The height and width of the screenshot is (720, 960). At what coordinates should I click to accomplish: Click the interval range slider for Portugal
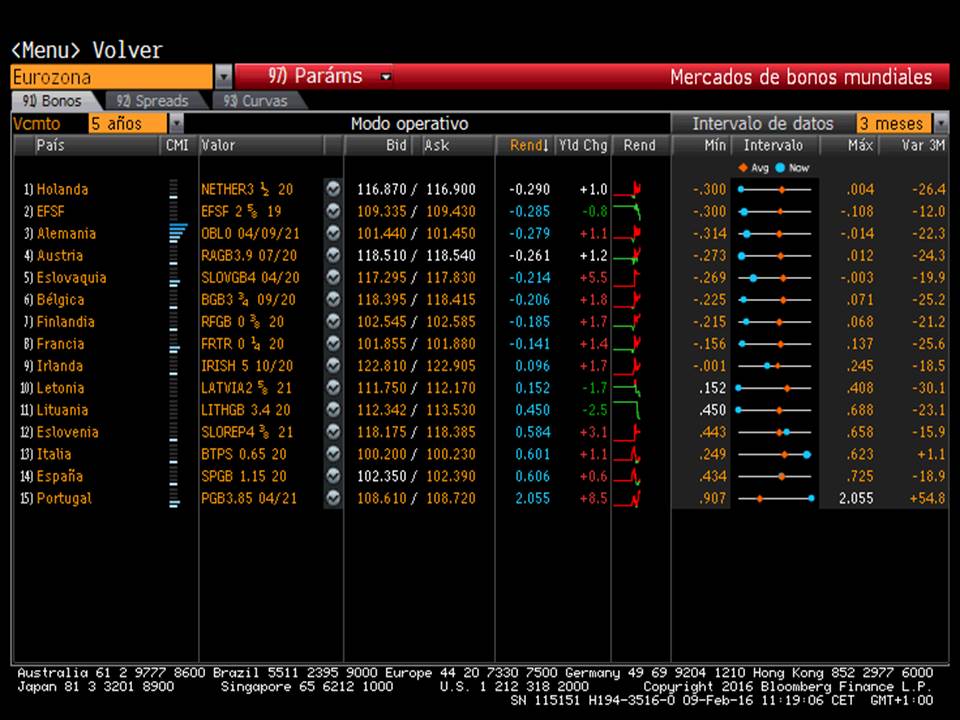click(x=775, y=498)
